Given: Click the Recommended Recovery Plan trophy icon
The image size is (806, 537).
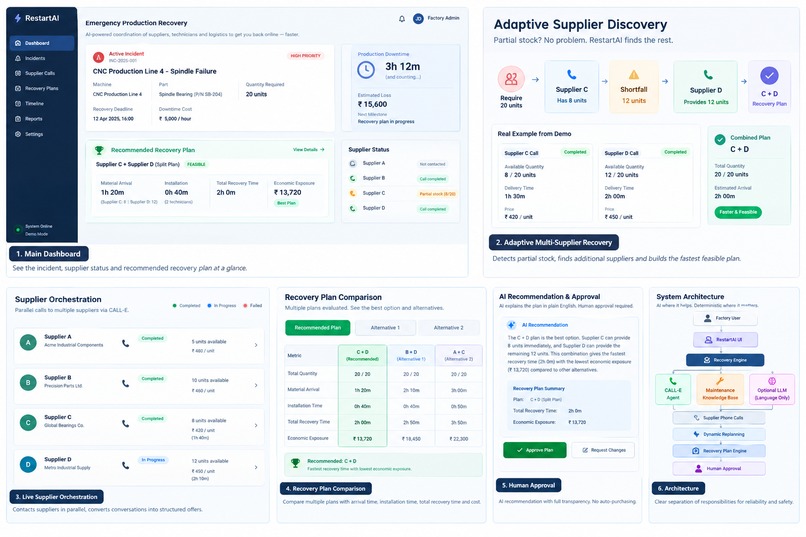Looking at the screenshot, I should [x=99, y=150].
